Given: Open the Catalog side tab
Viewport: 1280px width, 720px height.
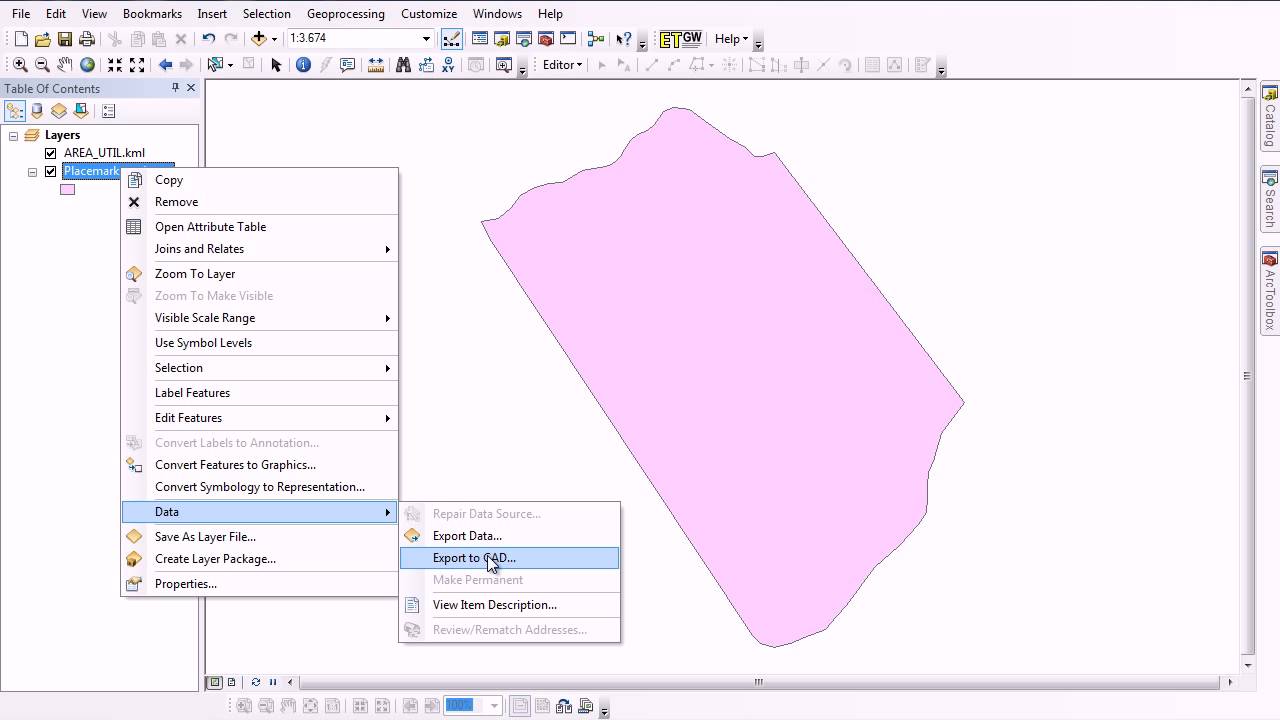Looking at the screenshot, I should coord(1270,116).
